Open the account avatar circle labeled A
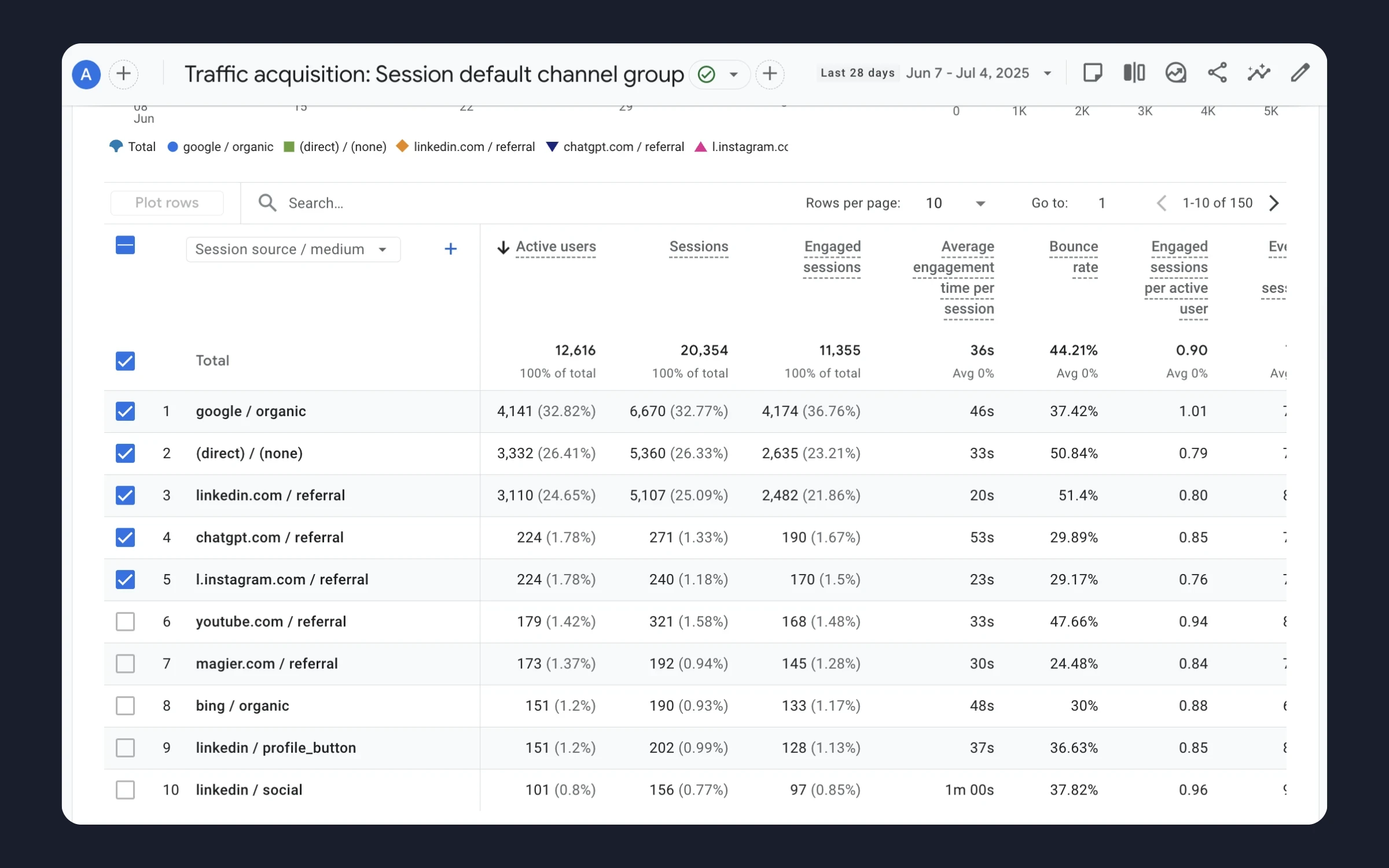This screenshot has width=1389, height=868. [x=86, y=74]
